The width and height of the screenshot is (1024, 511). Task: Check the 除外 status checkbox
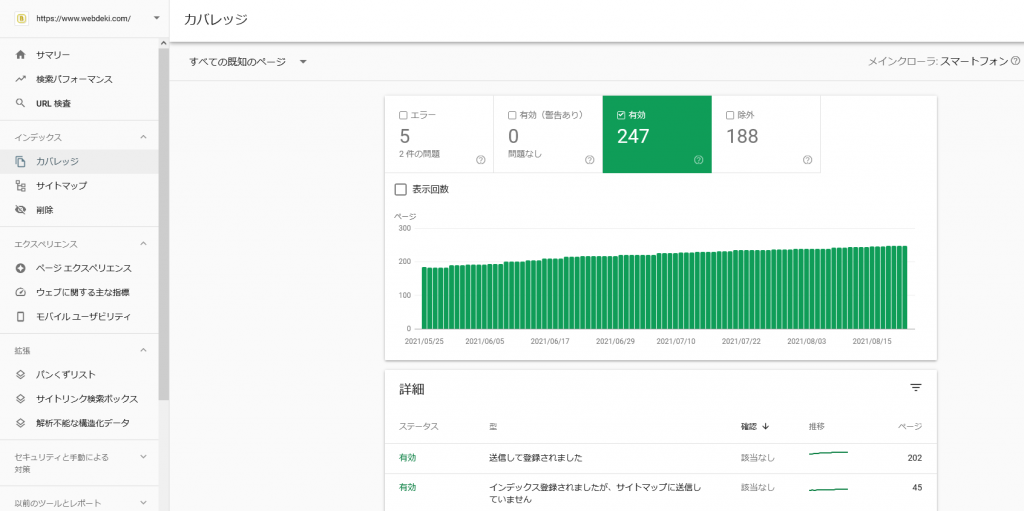click(730, 115)
